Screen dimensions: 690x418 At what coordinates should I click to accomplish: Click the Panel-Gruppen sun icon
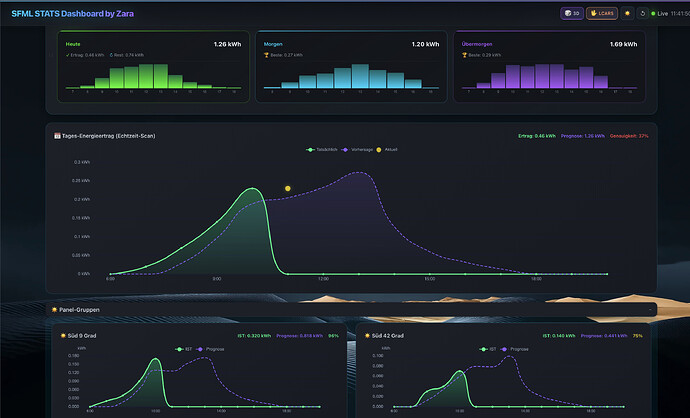coord(54,310)
